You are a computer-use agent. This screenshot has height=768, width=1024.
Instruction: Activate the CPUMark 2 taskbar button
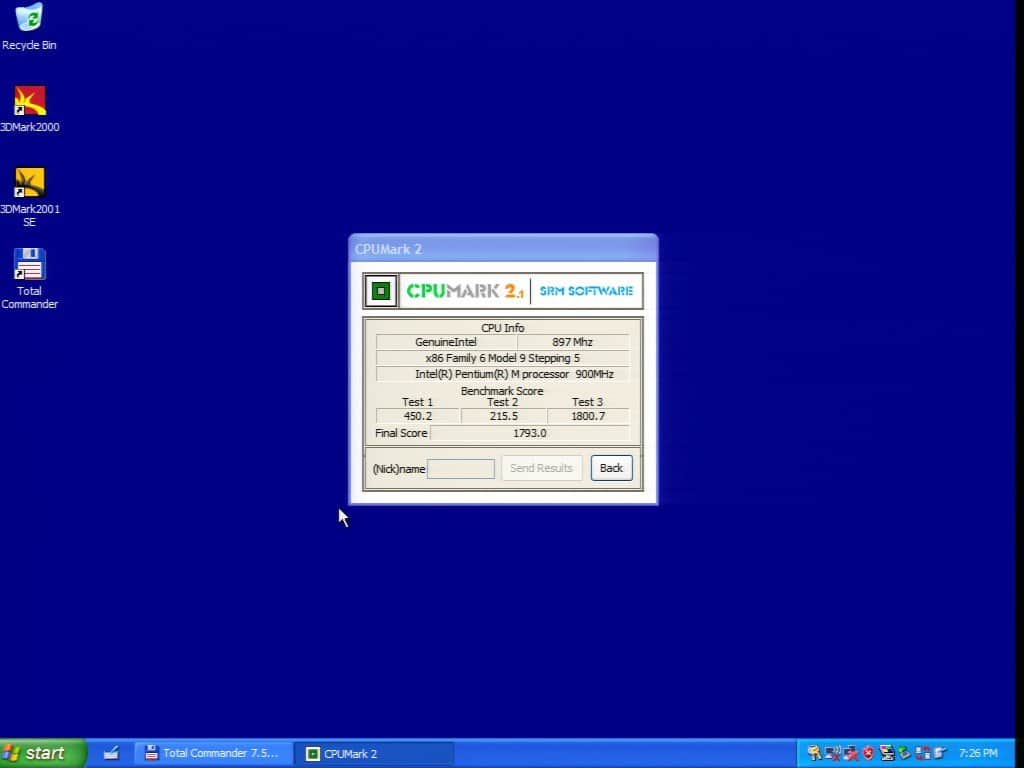372,753
